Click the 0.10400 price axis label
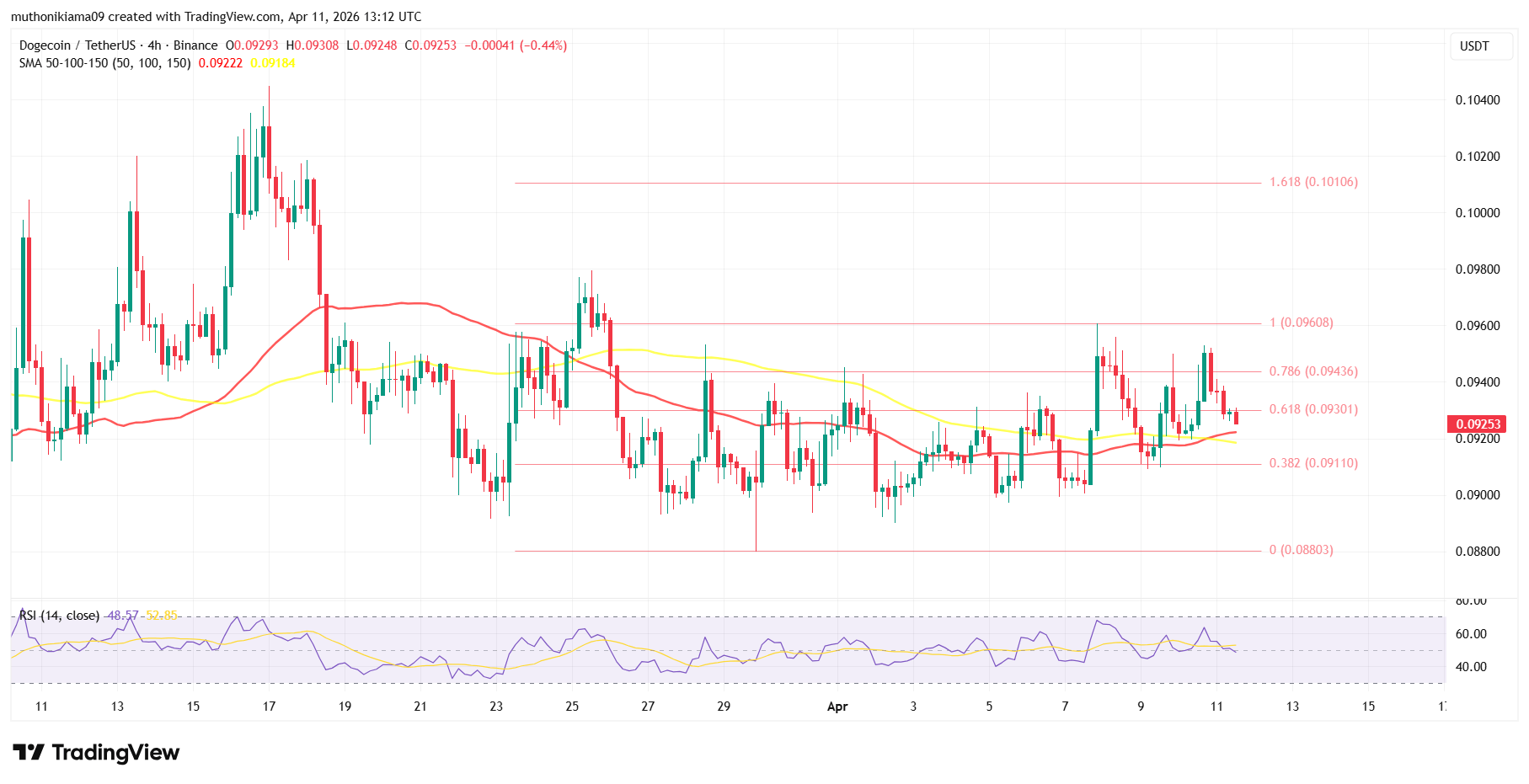This screenshot has width=1529, height=784. pos(1478,100)
